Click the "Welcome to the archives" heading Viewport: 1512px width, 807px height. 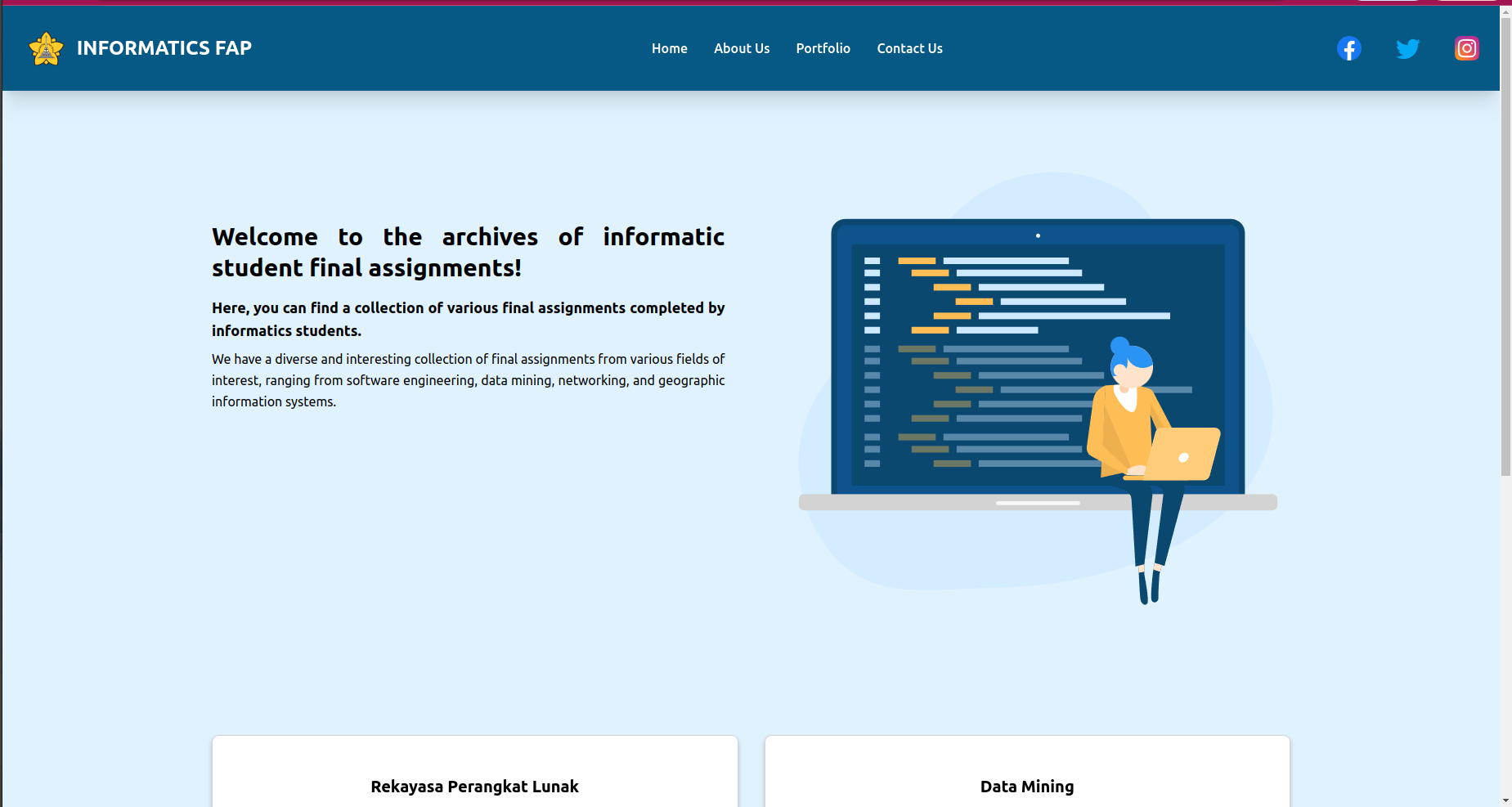point(468,253)
